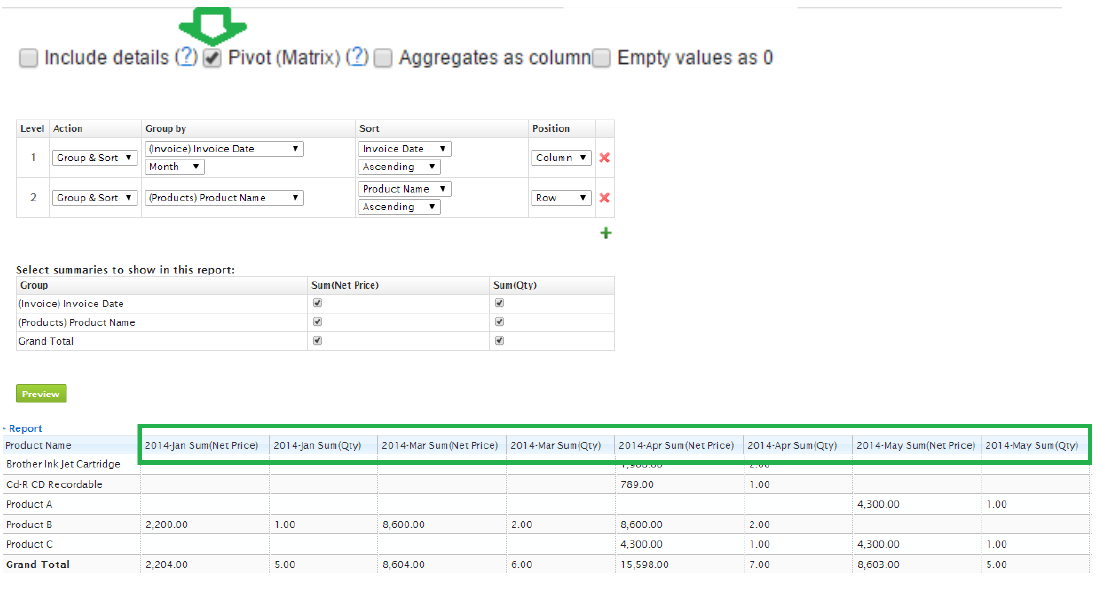Screen dimensions: 1097x590
Task: Uncheck Sum(Qty) for Invoice Date group
Action: pos(499,303)
